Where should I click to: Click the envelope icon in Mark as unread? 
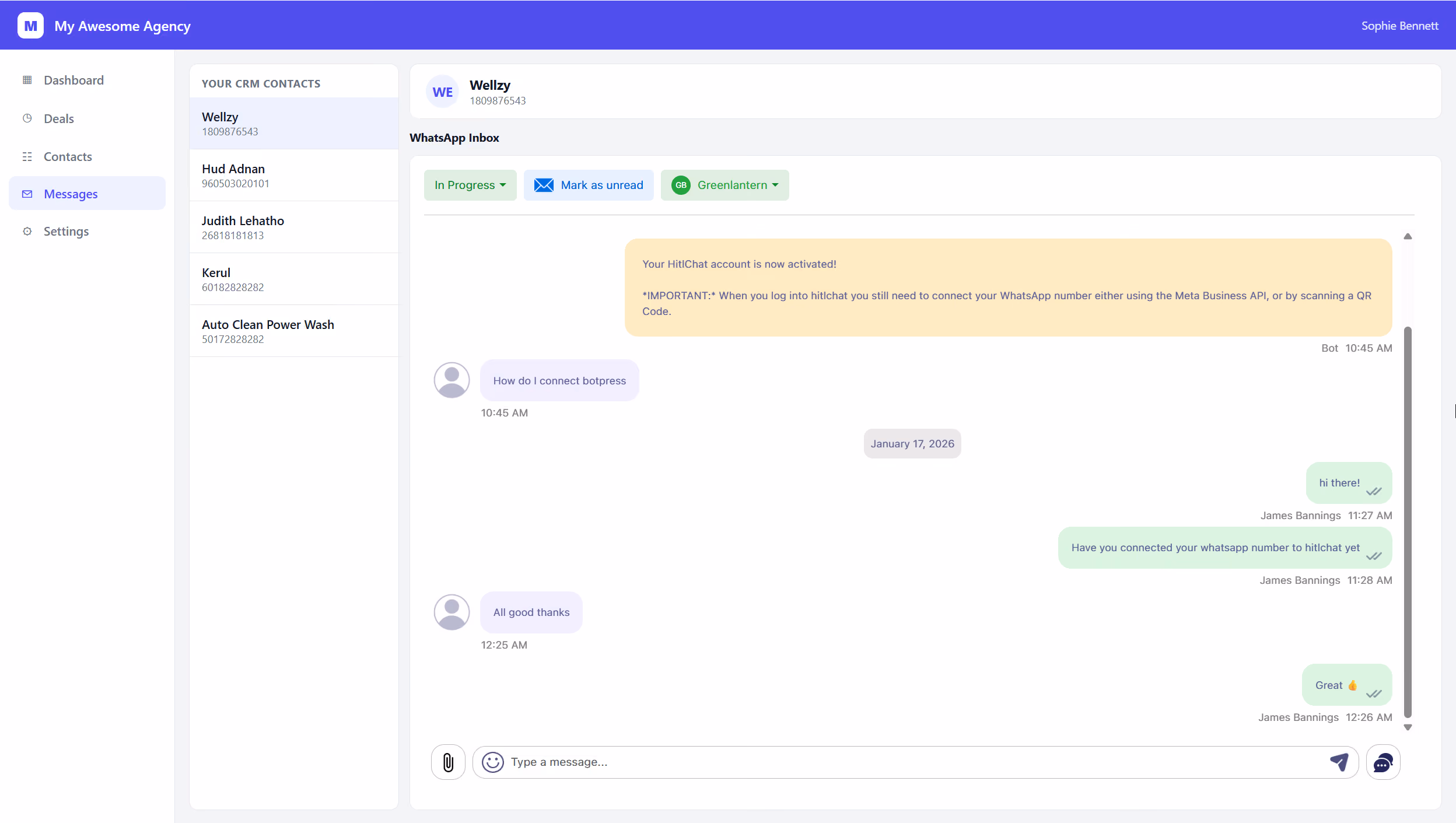[x=544, y=185]
